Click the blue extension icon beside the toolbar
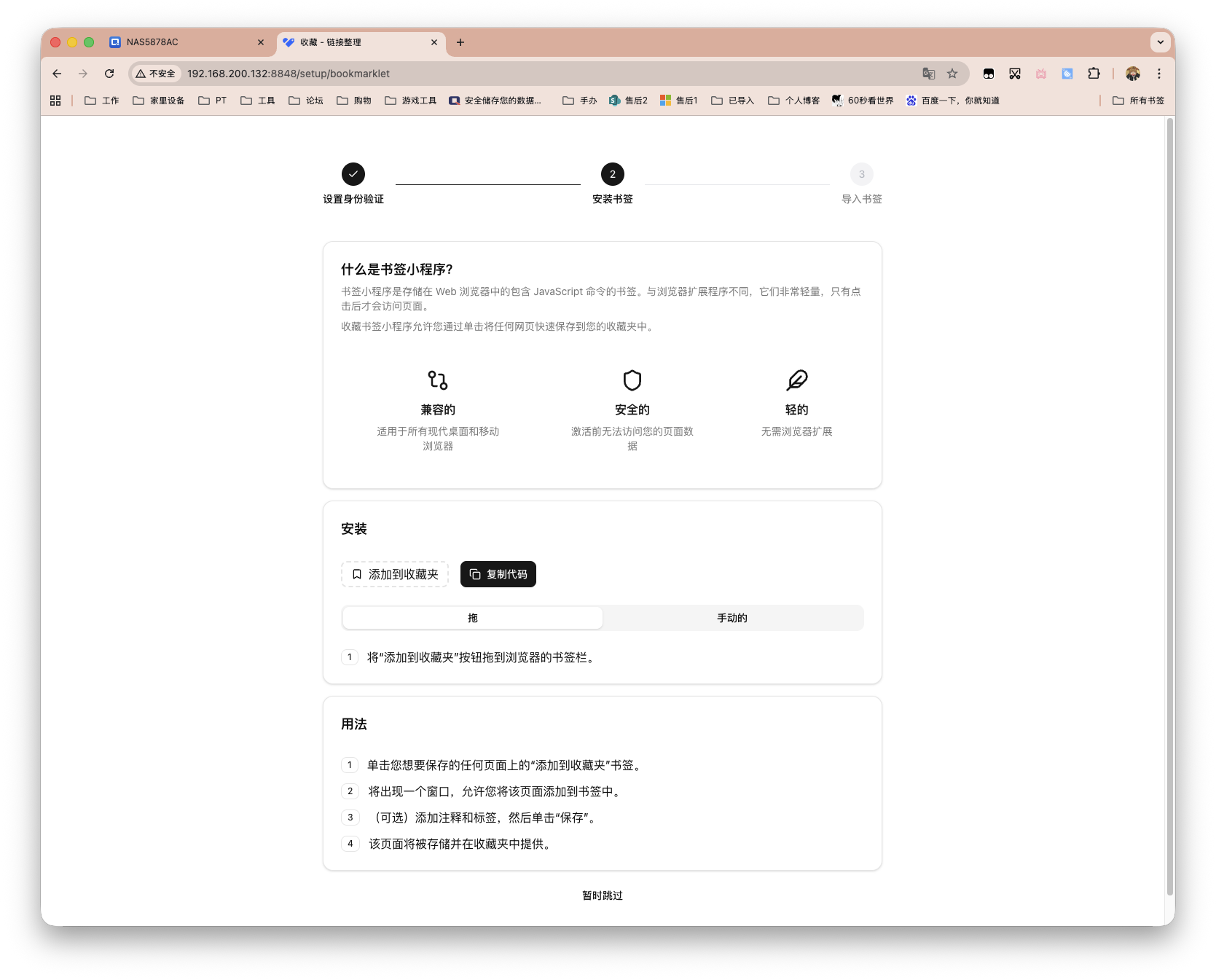1216x980 pixels. pyautogui.click(x=1067, y=74)
